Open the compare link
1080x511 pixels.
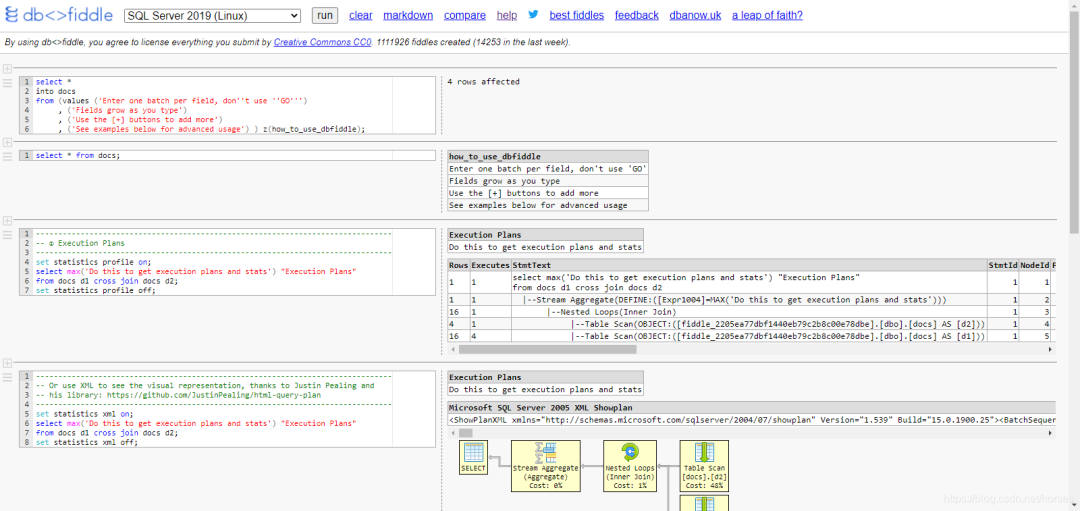(464, 16)
